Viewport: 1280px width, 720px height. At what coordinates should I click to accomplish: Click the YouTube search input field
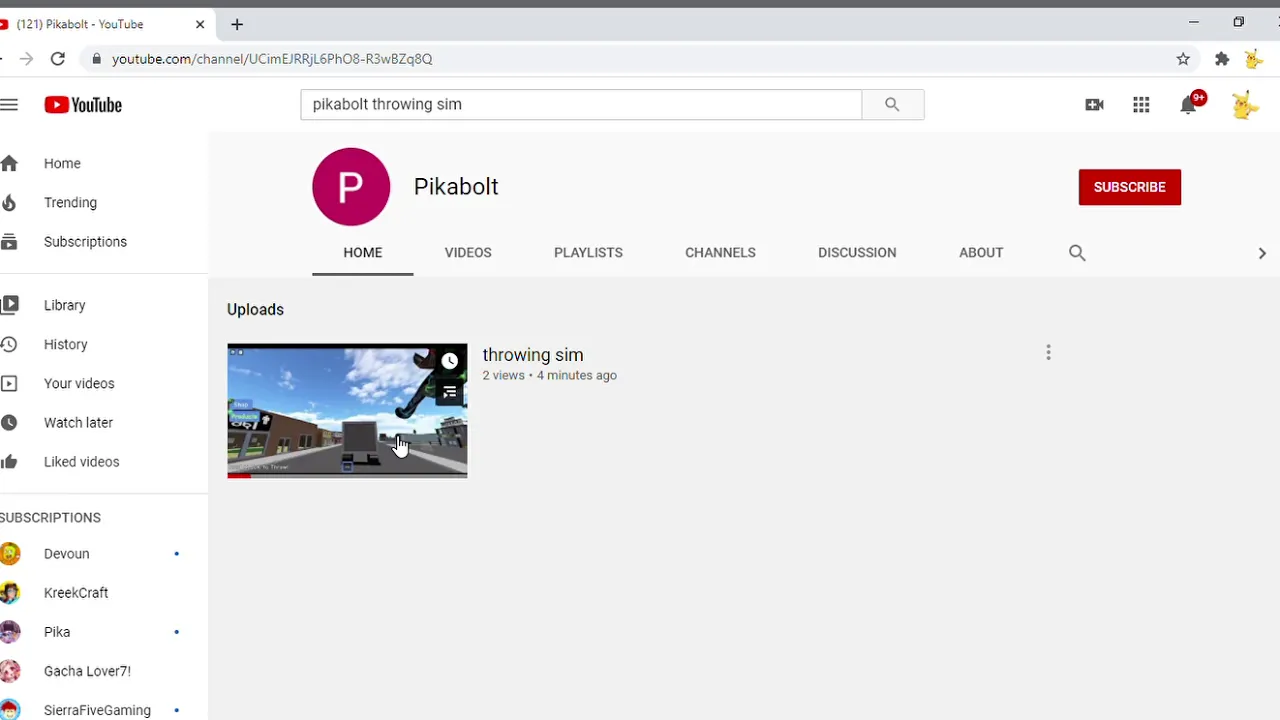click(581, 104)
